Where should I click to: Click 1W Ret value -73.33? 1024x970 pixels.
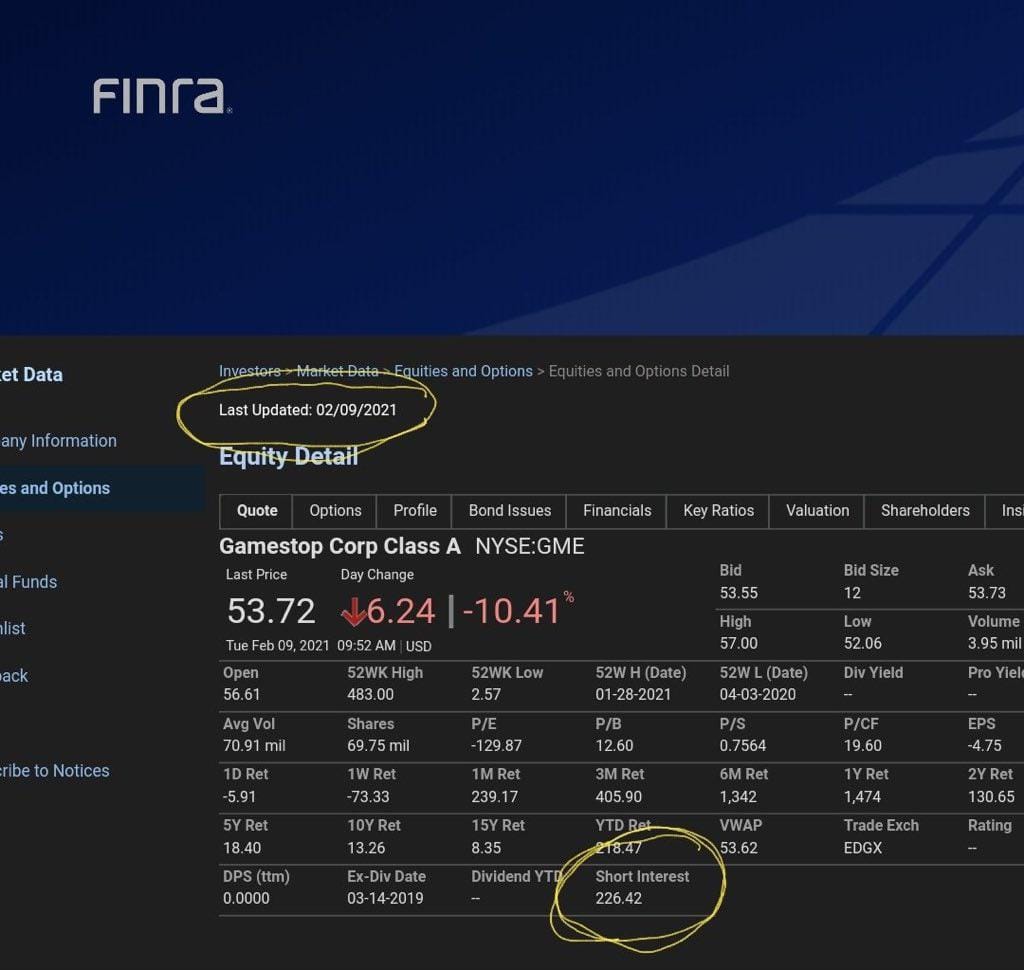[368, 797]
